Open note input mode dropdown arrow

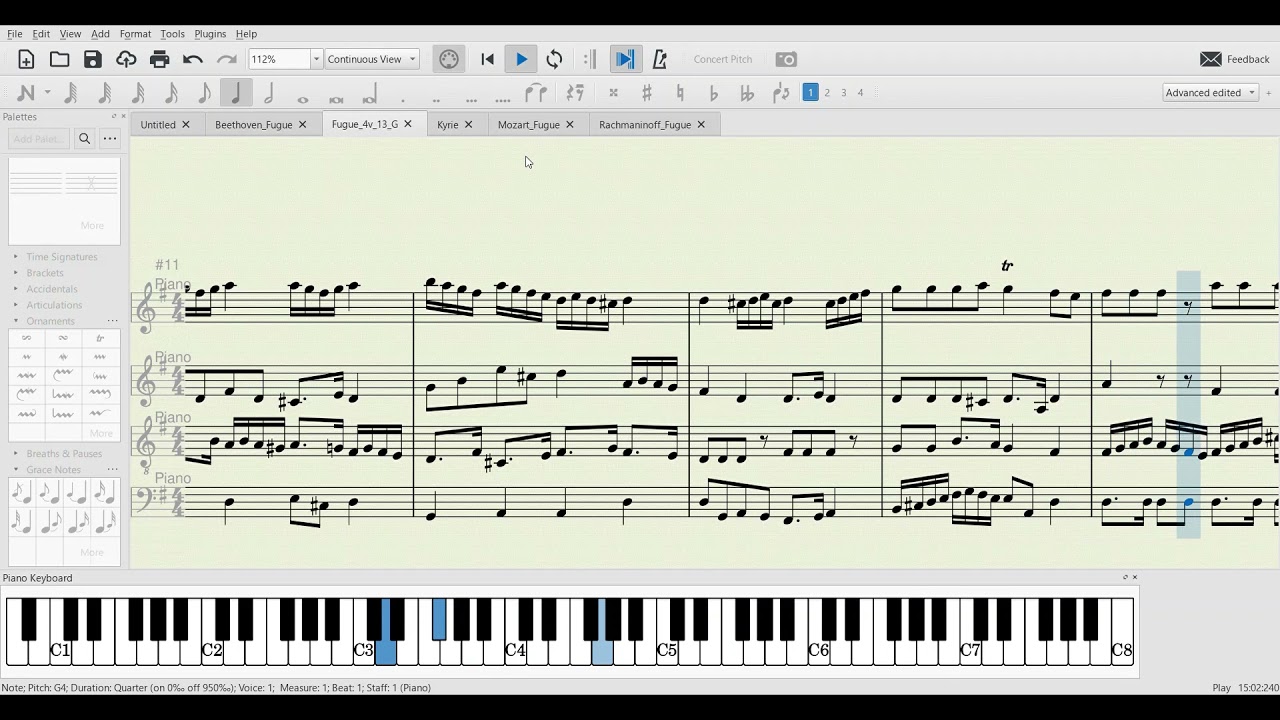tap(47, 93)
